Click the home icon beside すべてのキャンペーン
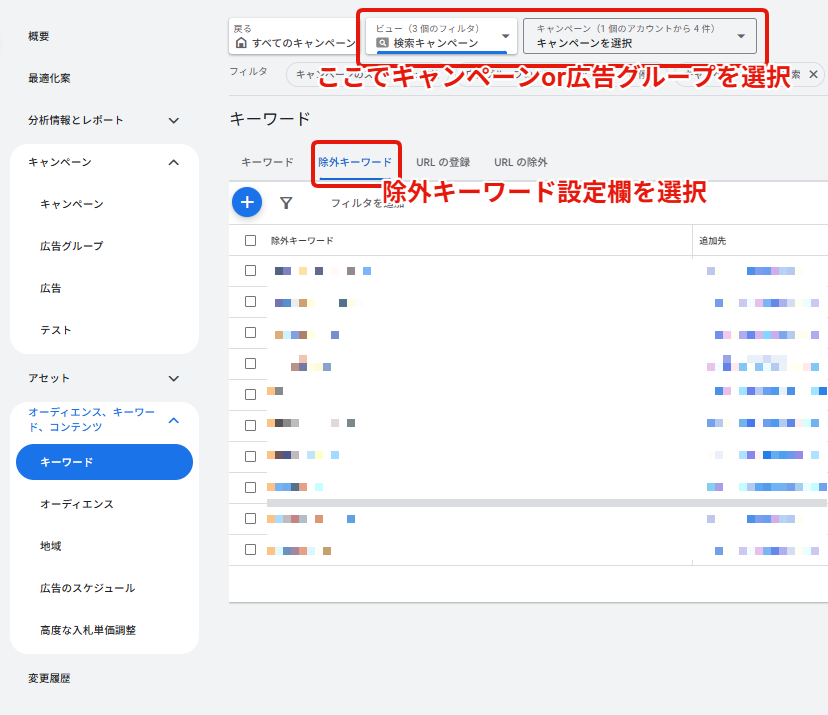The image size is (828, 715). [241, 43]
